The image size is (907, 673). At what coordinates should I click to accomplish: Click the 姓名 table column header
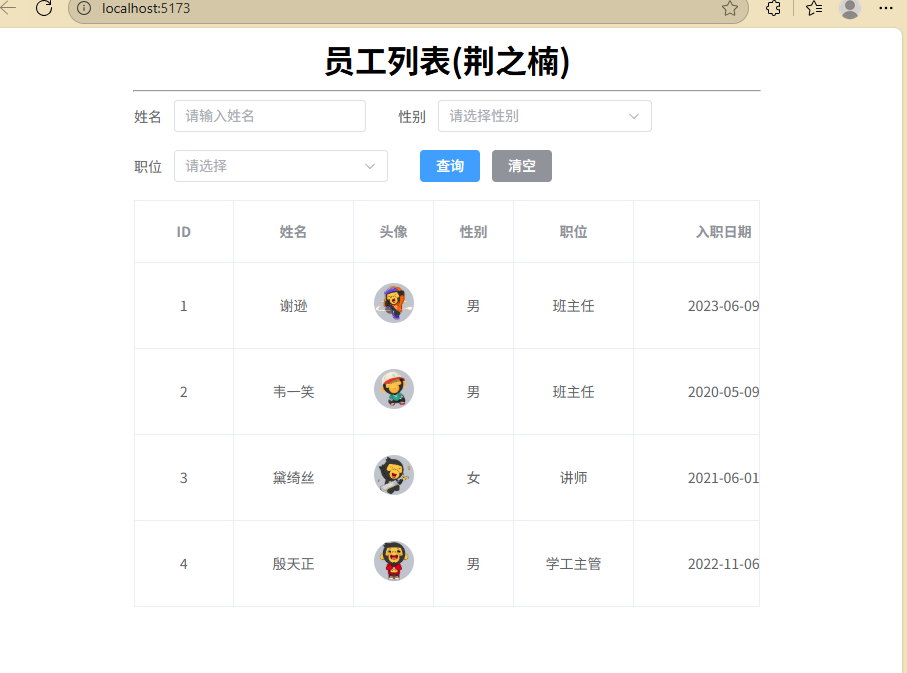point(293,232)
